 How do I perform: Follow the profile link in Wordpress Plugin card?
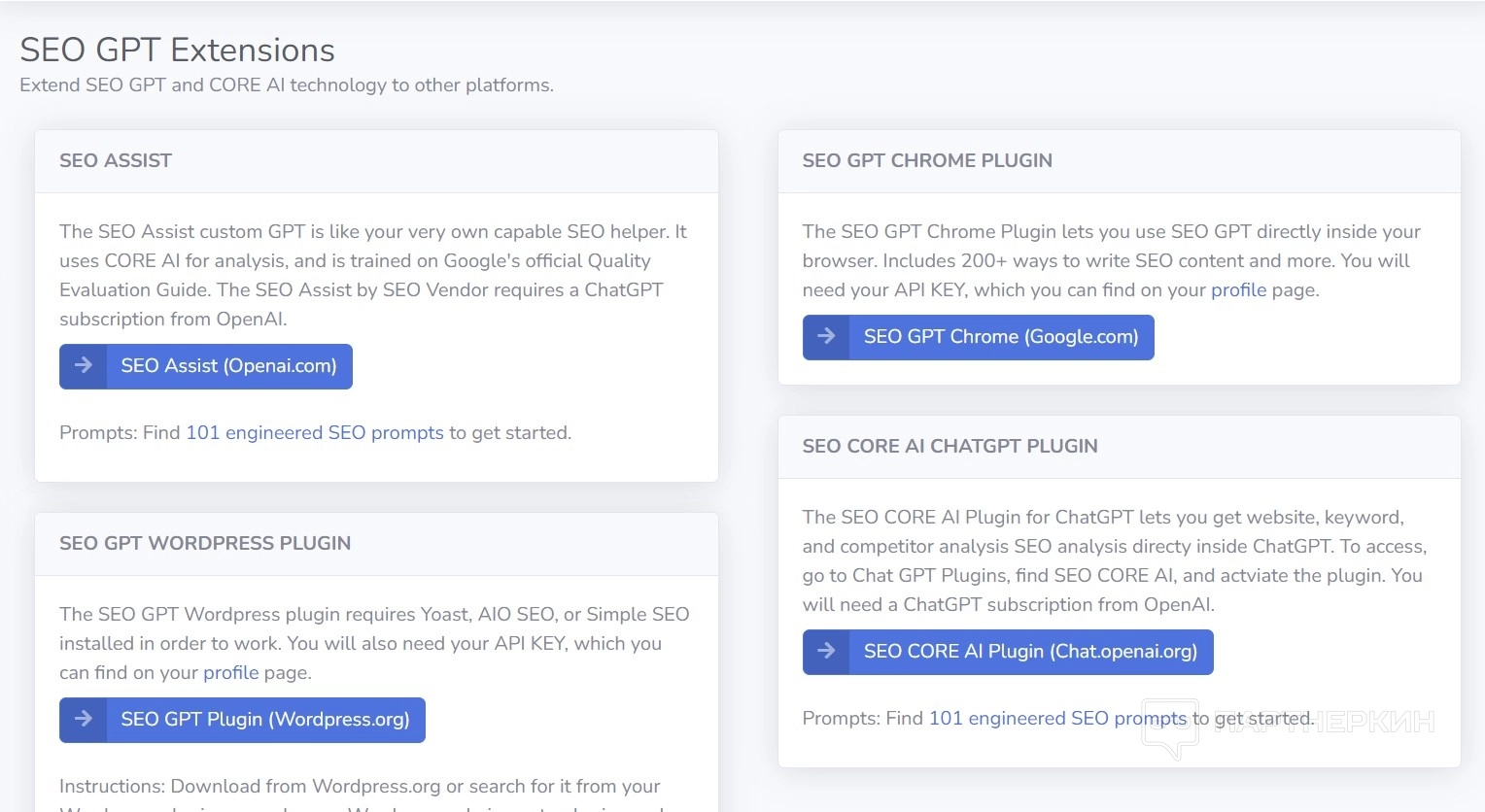(x=230, y=673)
